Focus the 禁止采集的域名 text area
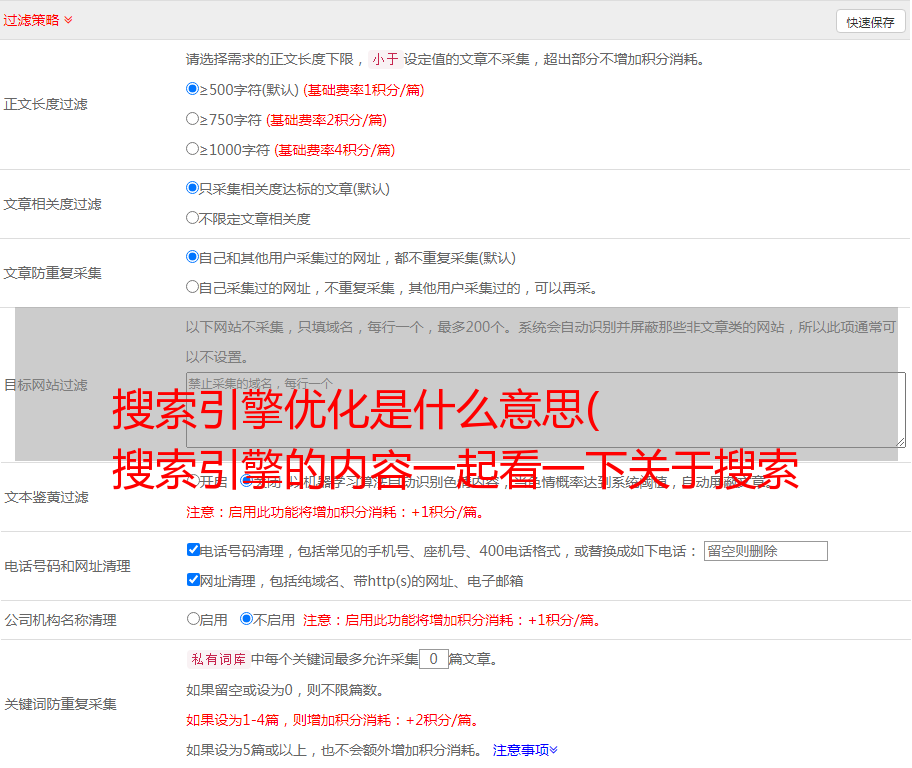 point(546,410)
